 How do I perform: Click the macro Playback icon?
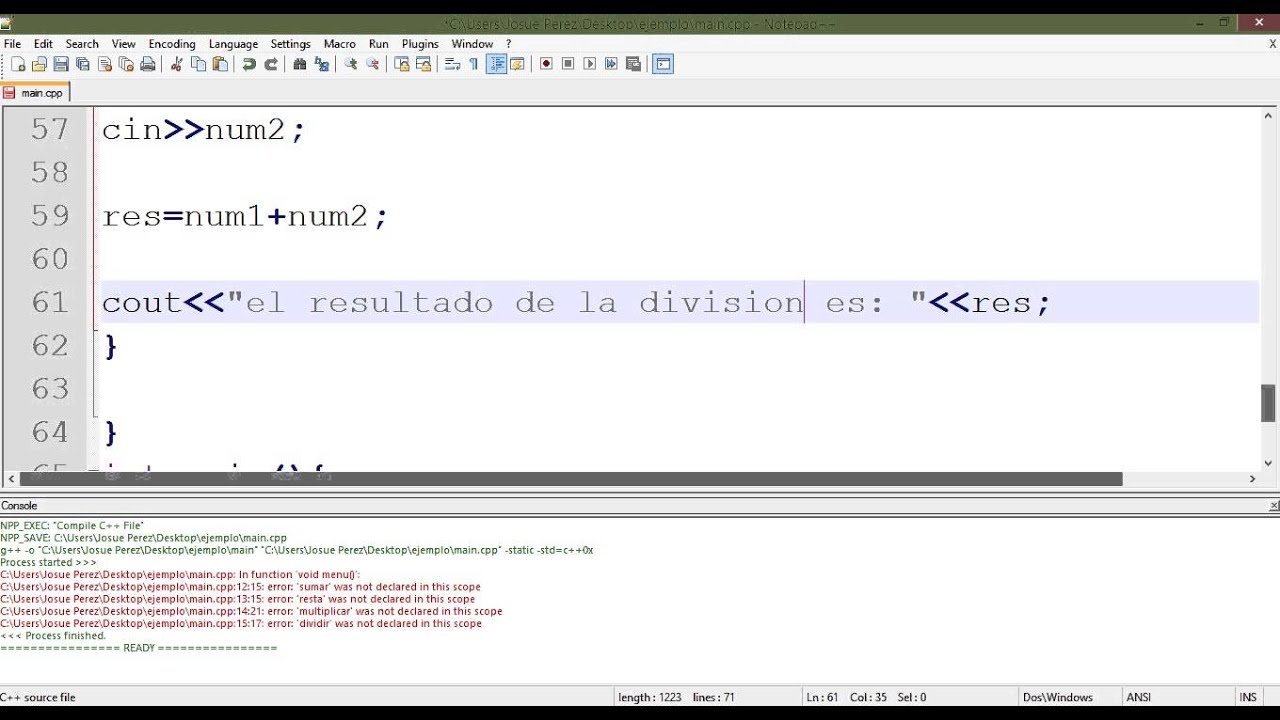coord(590,64)
